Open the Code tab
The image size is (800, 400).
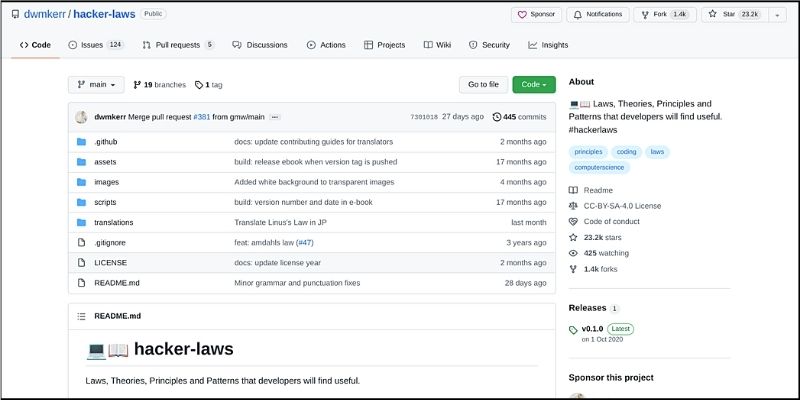click(35, 45)
